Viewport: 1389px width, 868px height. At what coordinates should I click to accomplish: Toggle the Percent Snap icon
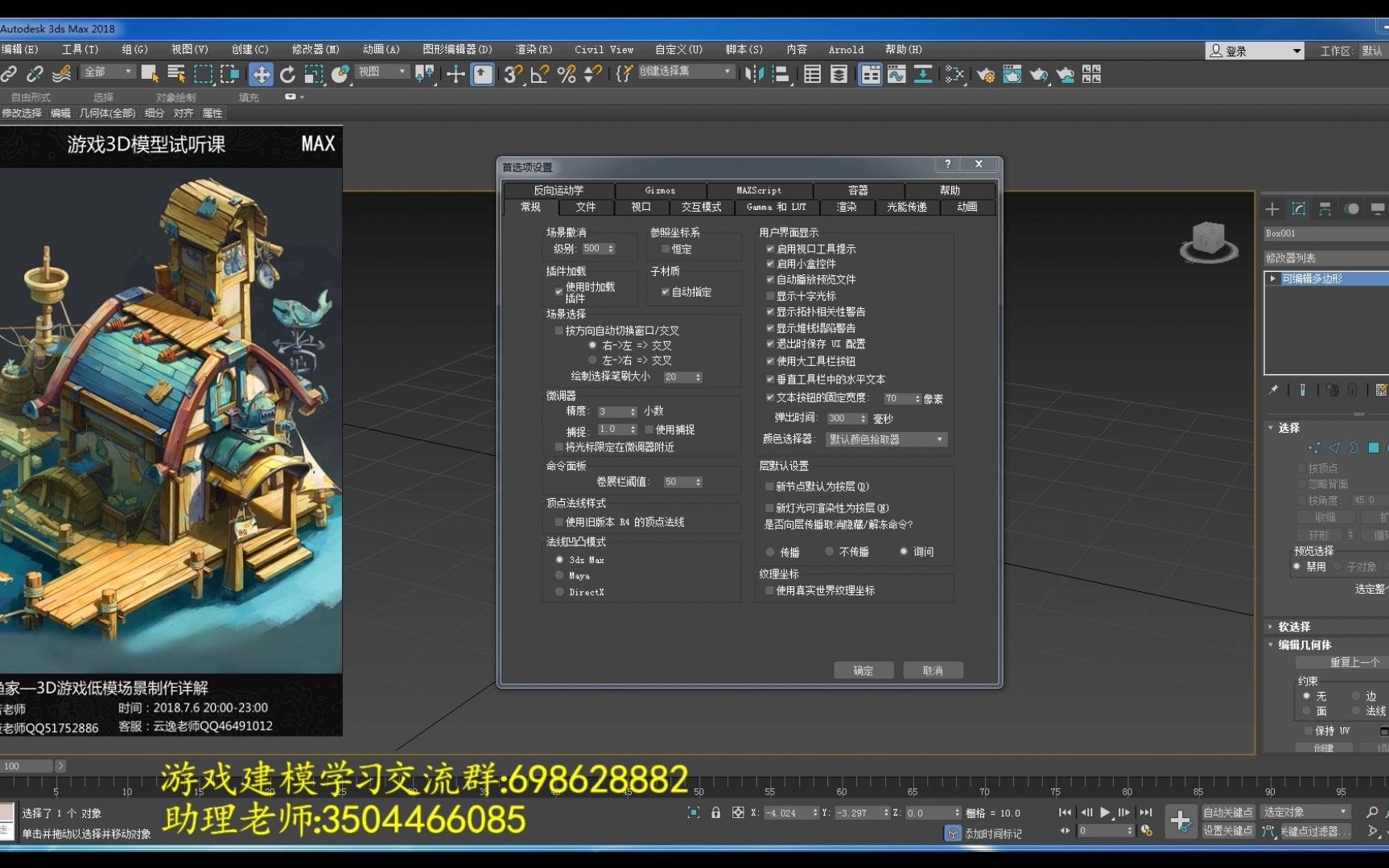tap(567, 75)
